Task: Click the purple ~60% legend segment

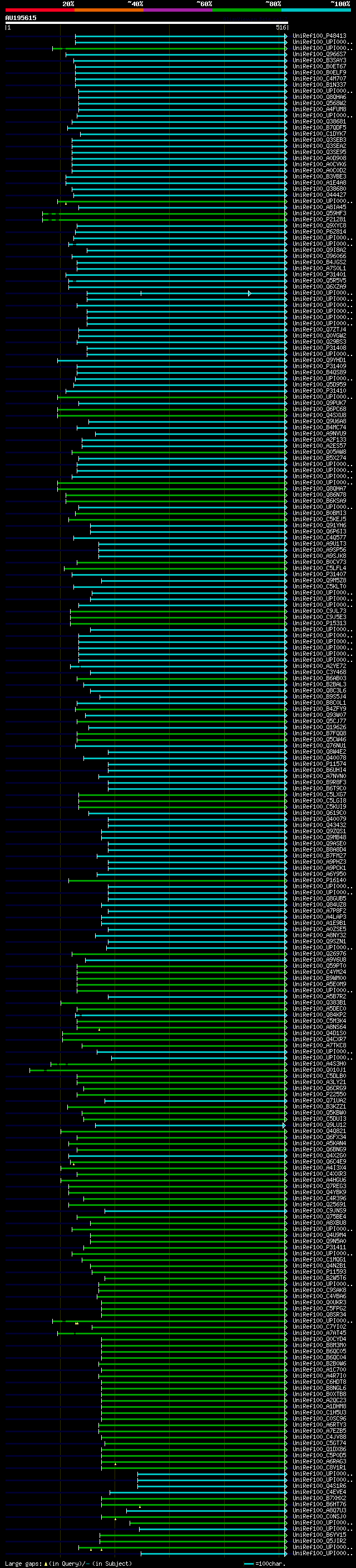Action: tap(177, 10)
